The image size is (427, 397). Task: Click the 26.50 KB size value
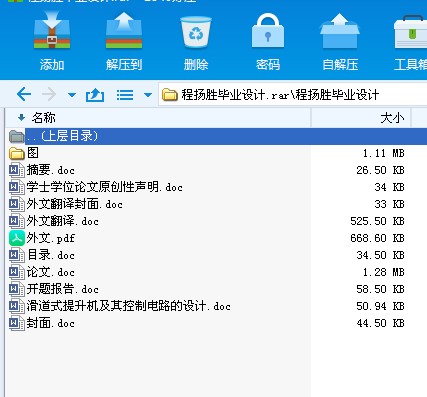click(x=380, y=170)
